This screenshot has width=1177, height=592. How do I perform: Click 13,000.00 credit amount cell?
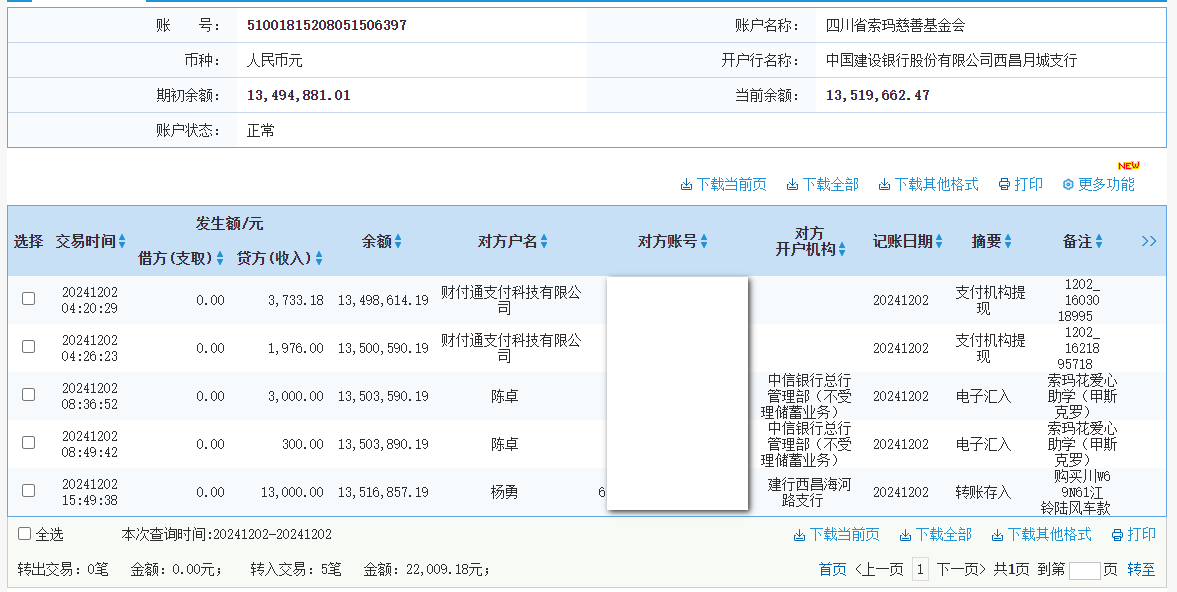coord(292,492)
